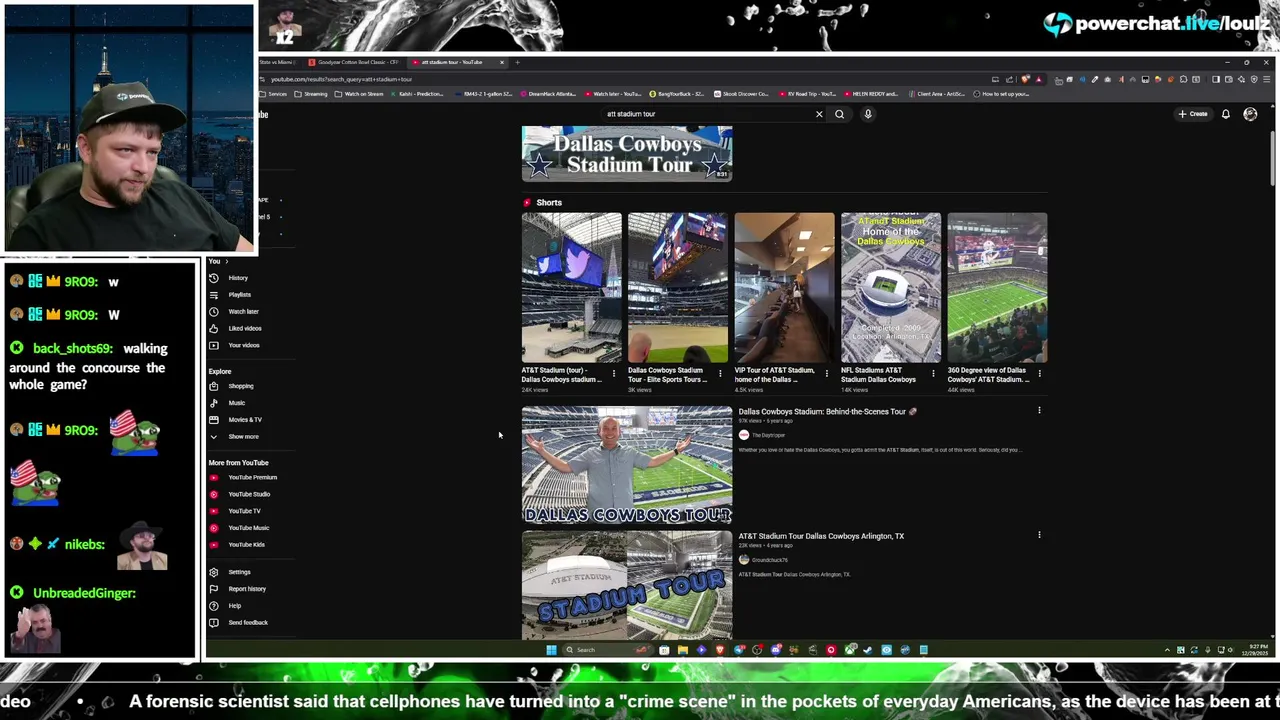Open File Explorer from the taskbar
This screenshot has height=720, width=1280.
point(682,650)
